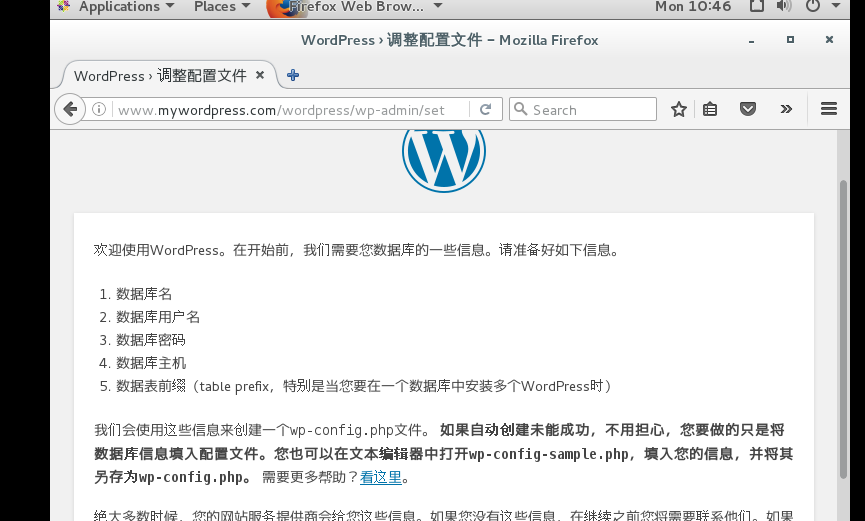Save page to Pocket
Viewport: 865px width, 521px height.
click(x=747, y=109)
